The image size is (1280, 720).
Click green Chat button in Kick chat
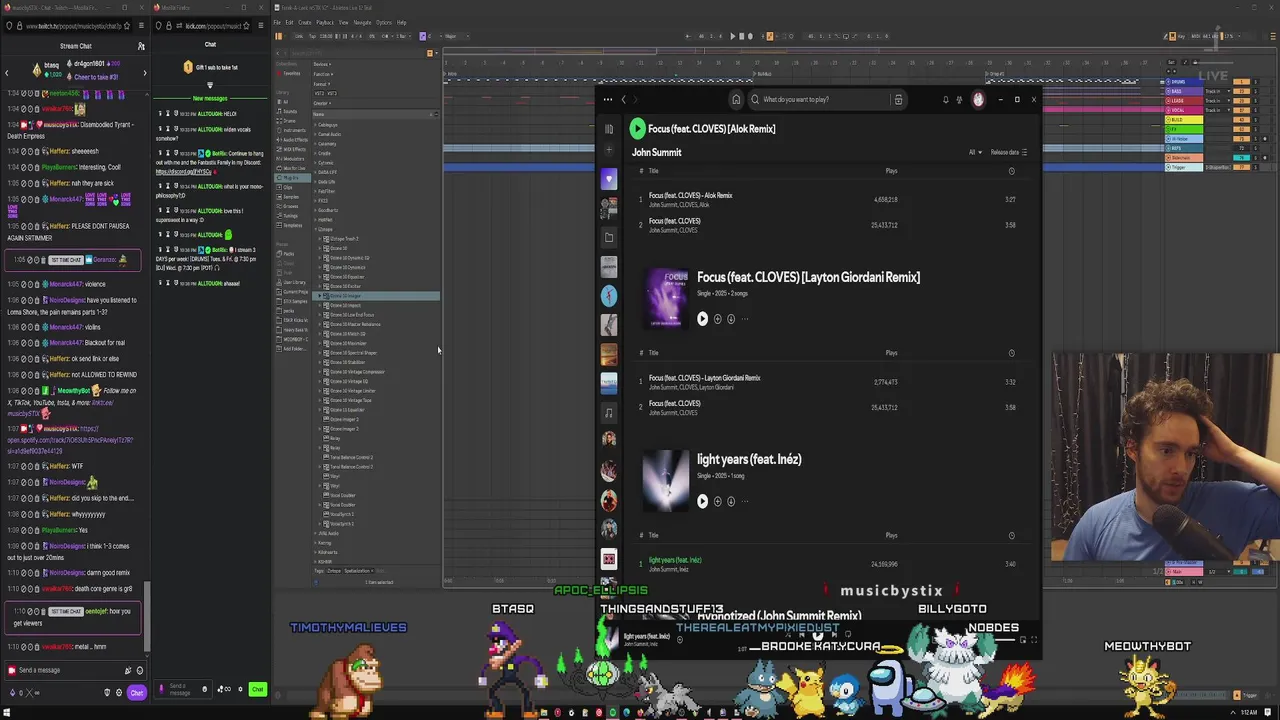pyautogui.click(x=257, y=689)
